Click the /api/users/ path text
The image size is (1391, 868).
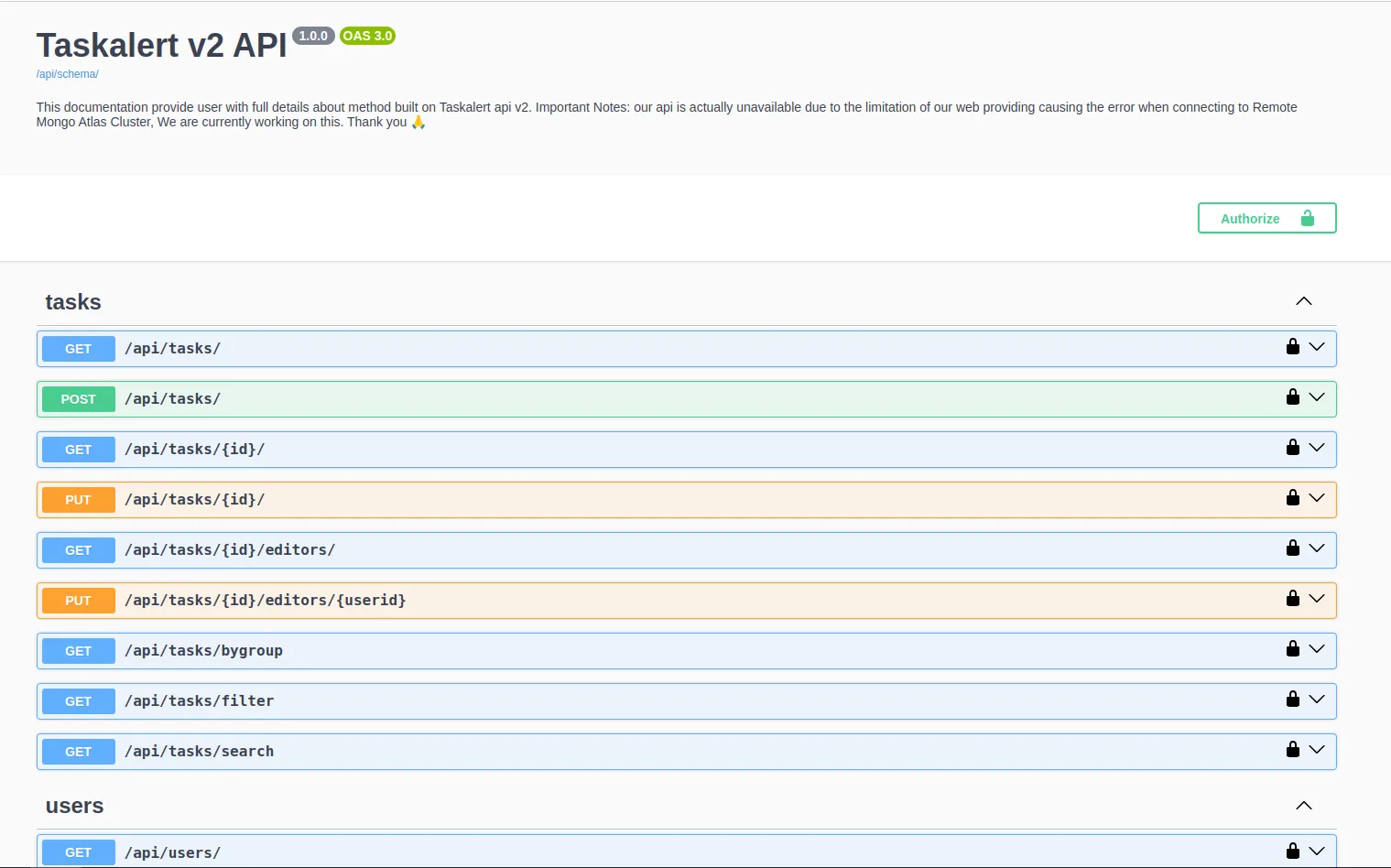(172, 852)
